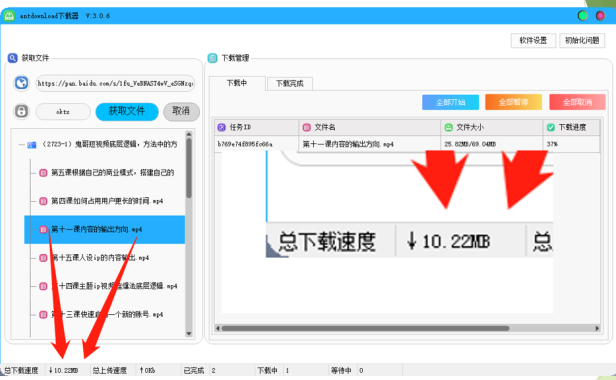Click the 任务ID column header
Screen dimensions: 616x380
(x=257, y=127)
